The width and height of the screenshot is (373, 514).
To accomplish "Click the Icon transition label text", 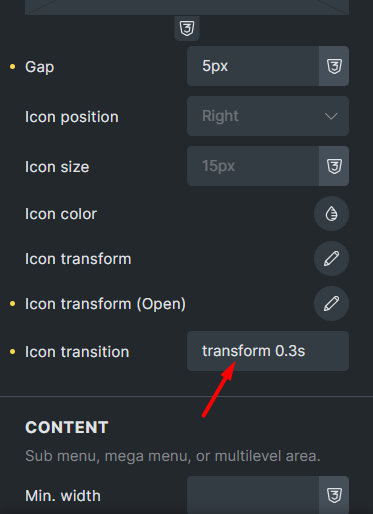I will click(77, 352).
